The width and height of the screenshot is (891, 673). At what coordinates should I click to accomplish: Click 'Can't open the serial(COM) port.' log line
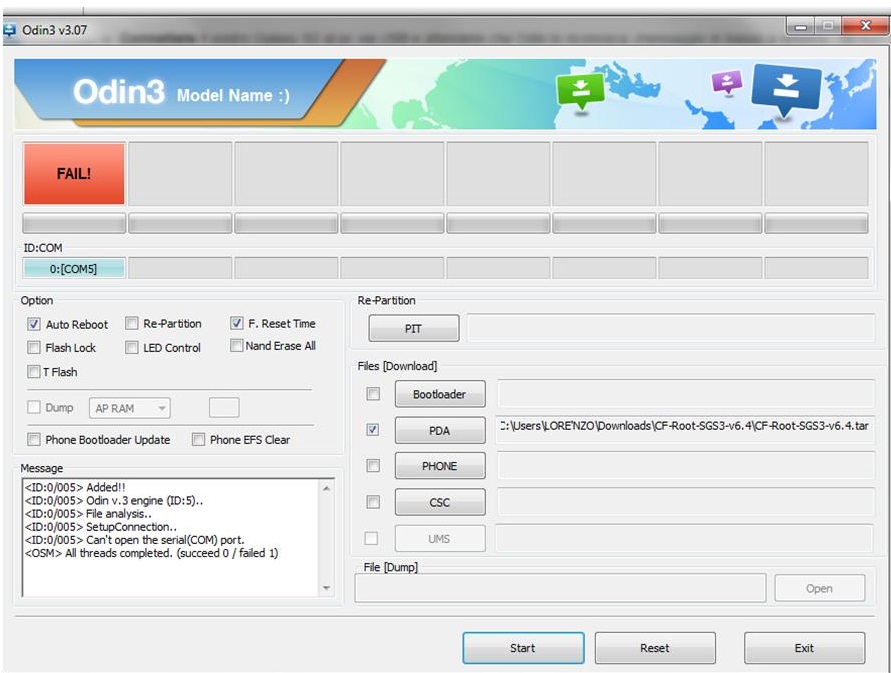point(134,540)
